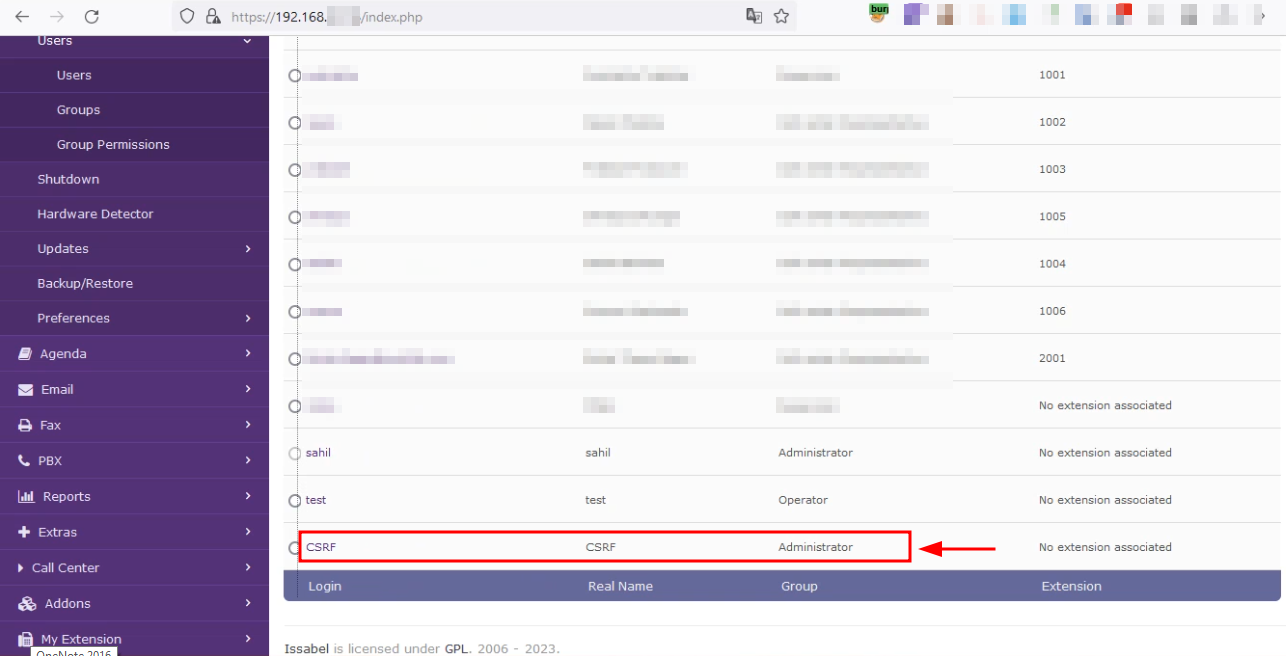Click extension value 2001
The height and width of the screenshot is (656, 1286).
(x=1052, y=358)
